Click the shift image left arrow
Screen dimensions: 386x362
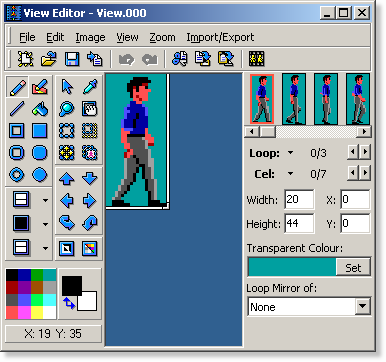pyautogui.click(x=67, y=201)
